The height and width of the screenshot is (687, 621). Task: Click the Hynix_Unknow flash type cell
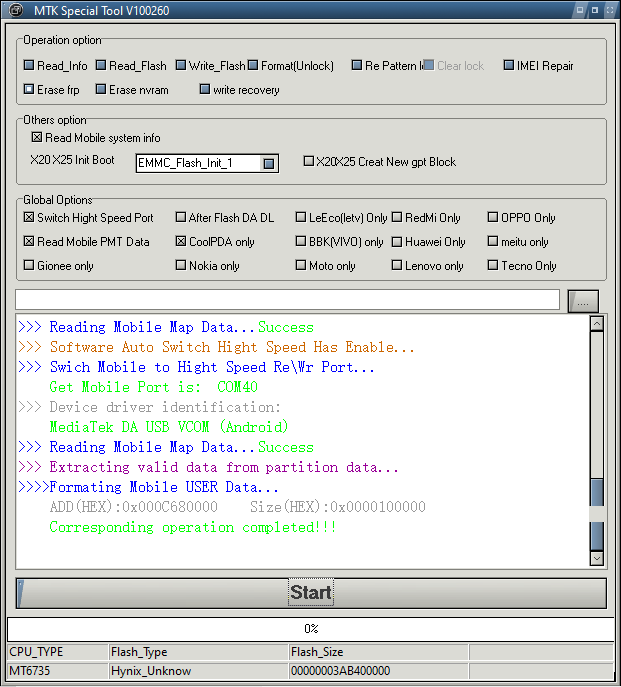(x=198, y=671)
